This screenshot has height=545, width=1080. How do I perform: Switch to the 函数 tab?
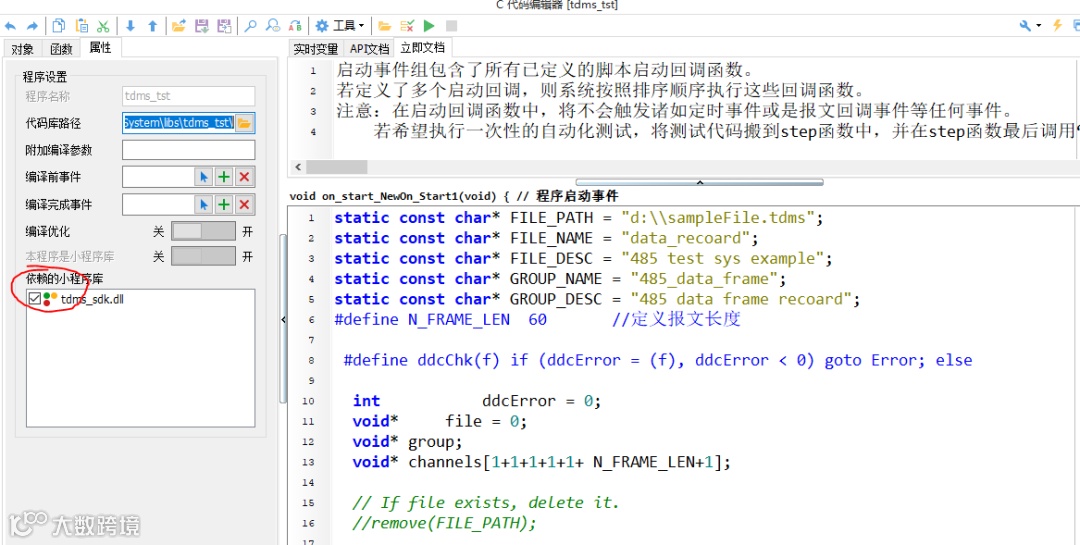(x=61, y=49)
